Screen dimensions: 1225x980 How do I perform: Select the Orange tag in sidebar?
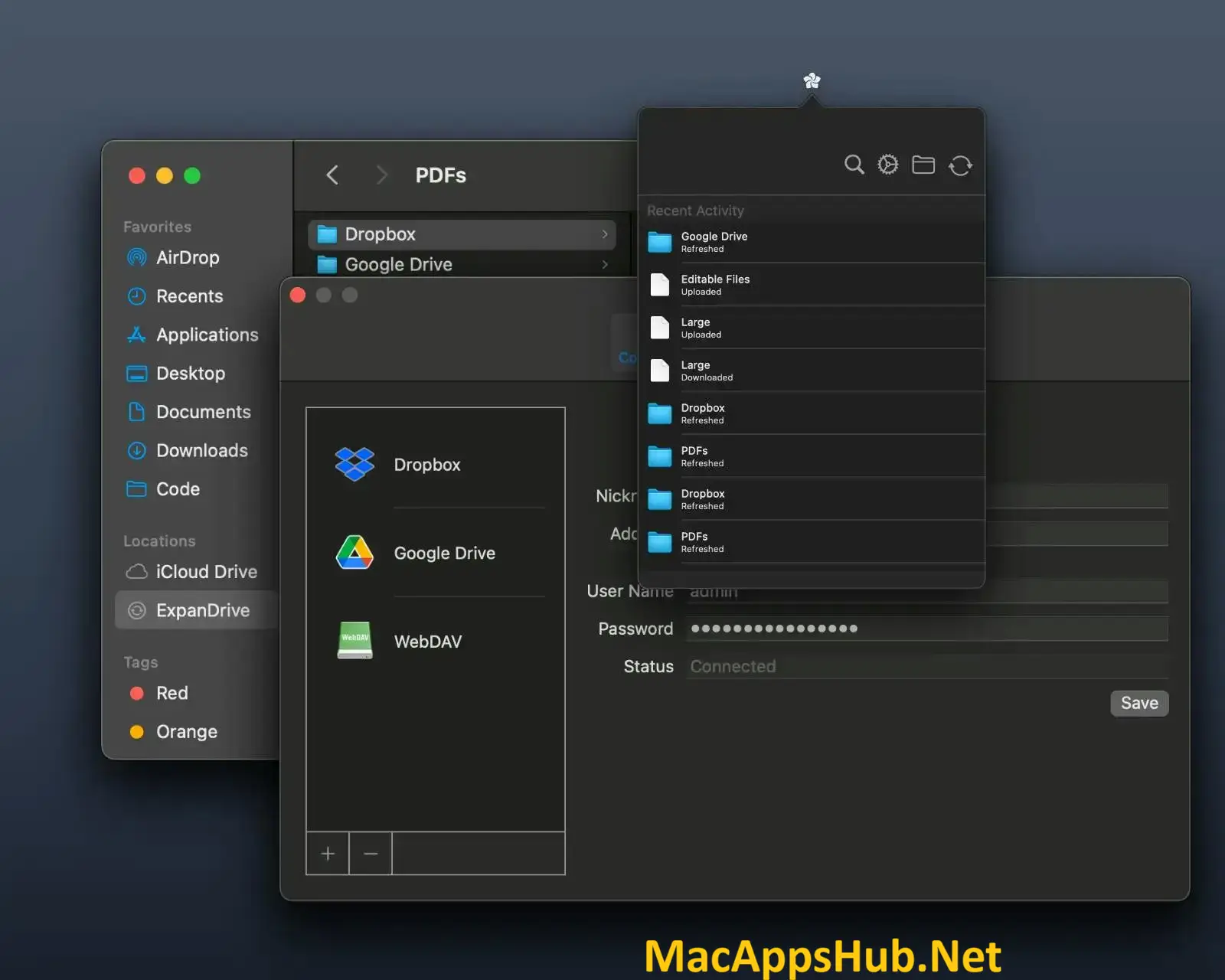[186, 732]
